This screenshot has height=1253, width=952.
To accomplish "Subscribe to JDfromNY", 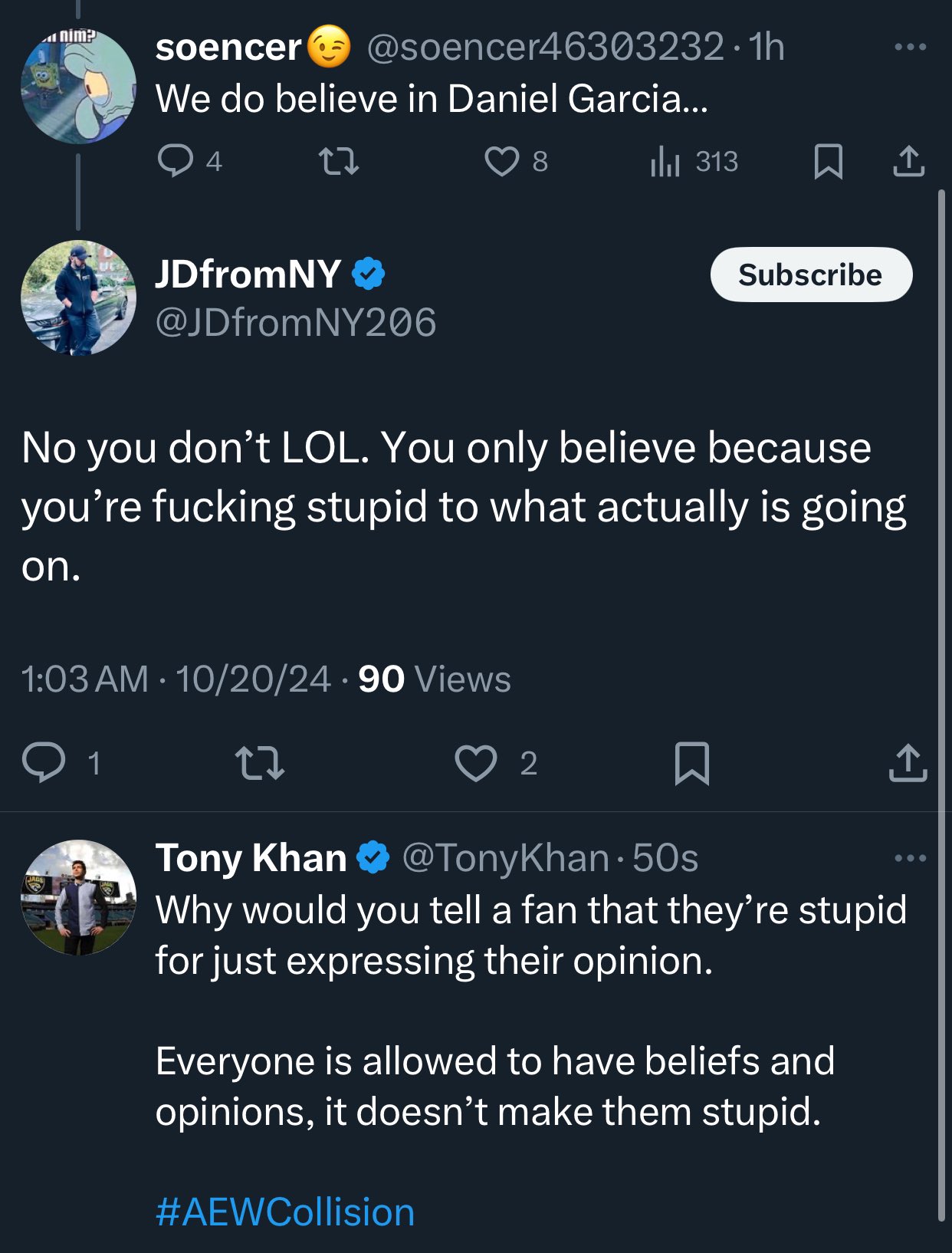I will click(811, 275).
